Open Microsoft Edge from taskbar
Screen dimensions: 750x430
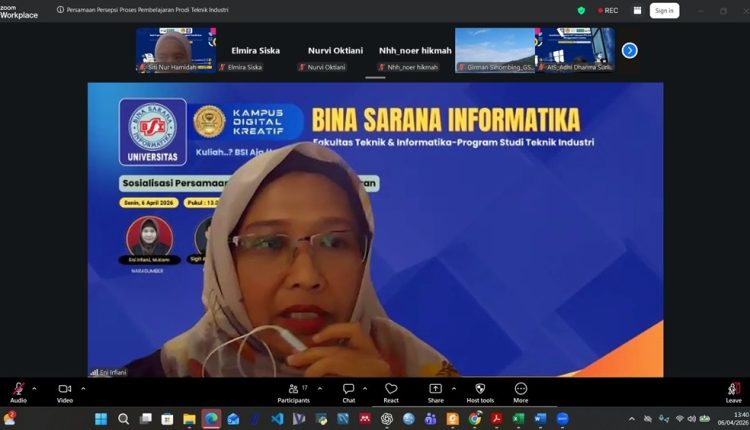[x=211, y=419]
